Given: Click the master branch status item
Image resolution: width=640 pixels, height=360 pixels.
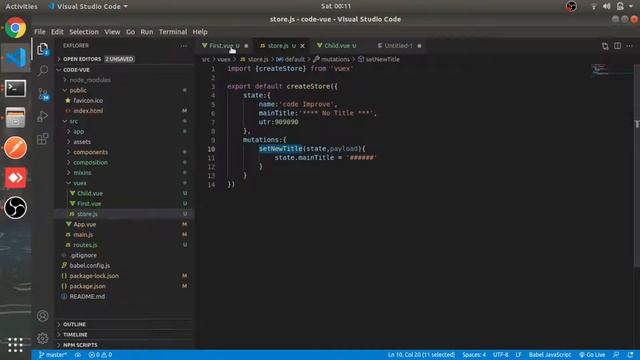Looking at the screenshot, I should [x=53, y=355].
